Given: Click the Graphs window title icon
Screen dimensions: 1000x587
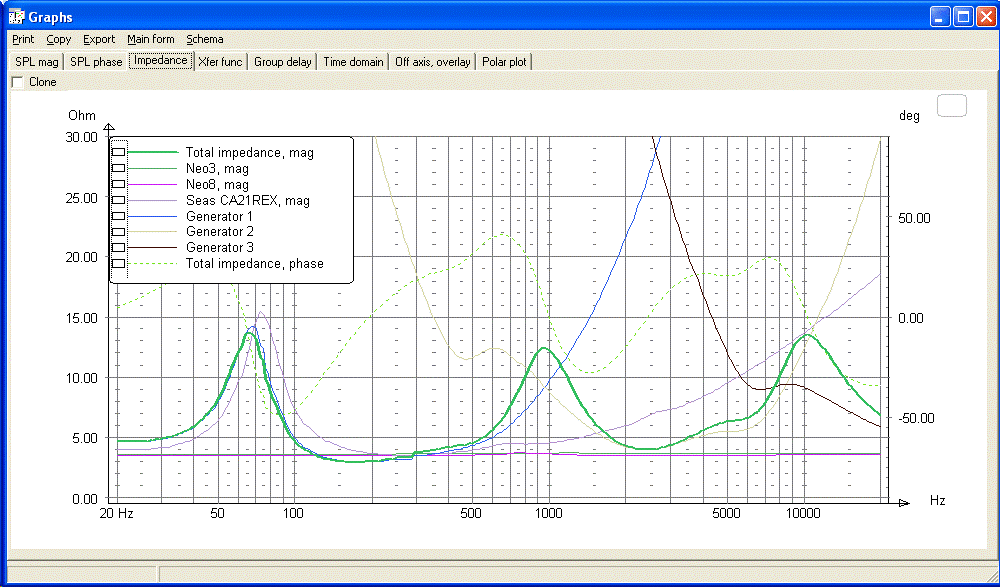Looking at the screenshot, I should (x=16, y=17).
